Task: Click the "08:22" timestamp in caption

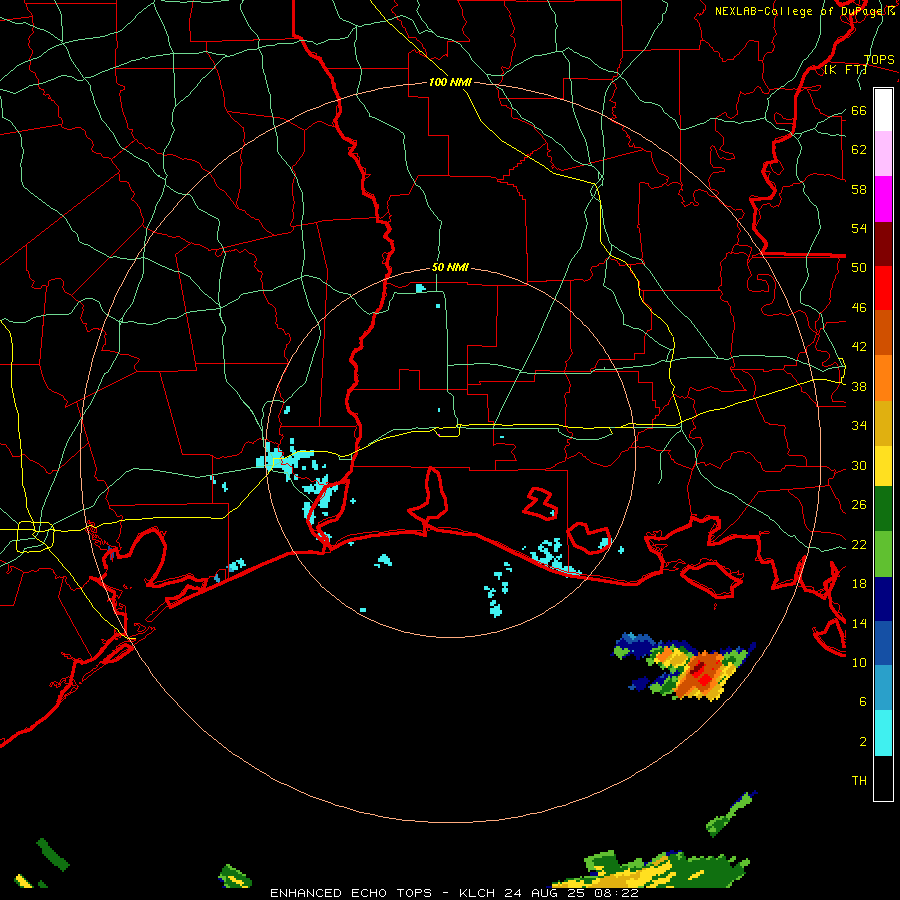Action: coord(616,893)
